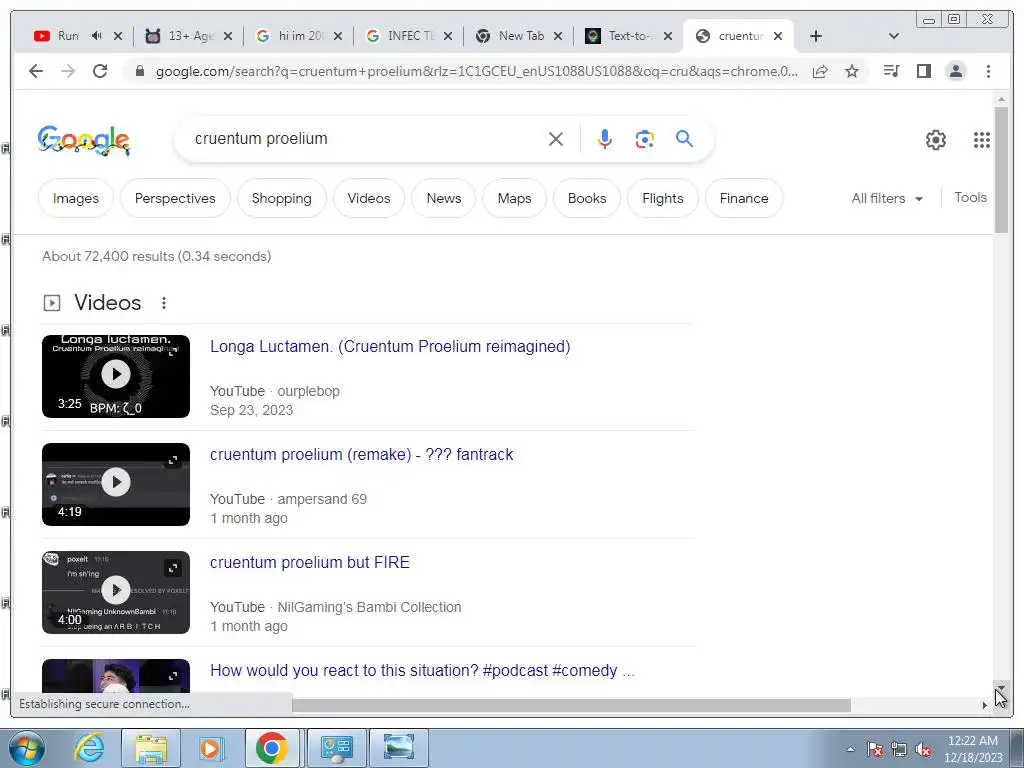1024x768 pixels.
Task: Open Videos section three-dot options
Action: [164, 303]
